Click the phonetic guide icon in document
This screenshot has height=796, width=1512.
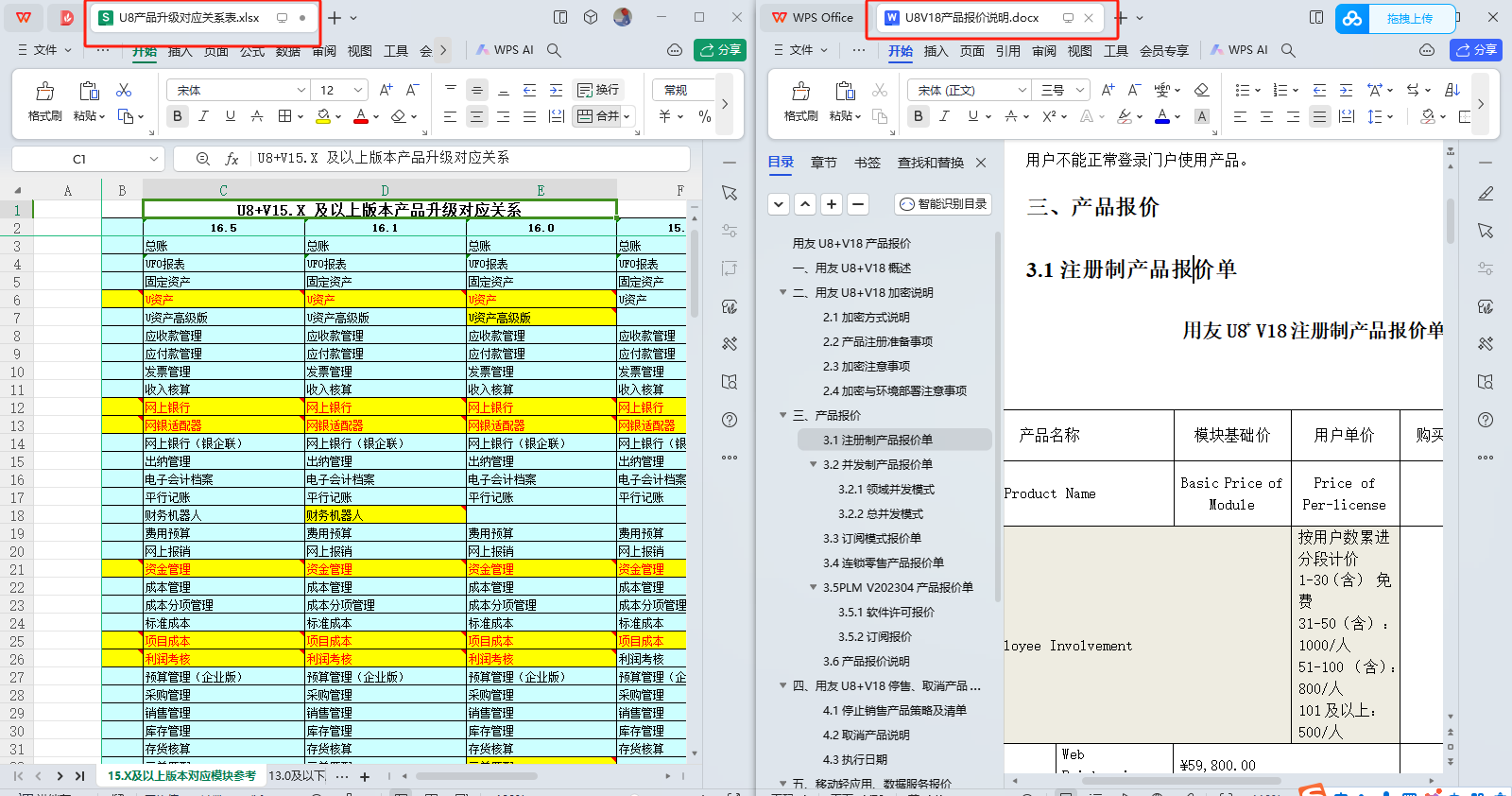1162,90
